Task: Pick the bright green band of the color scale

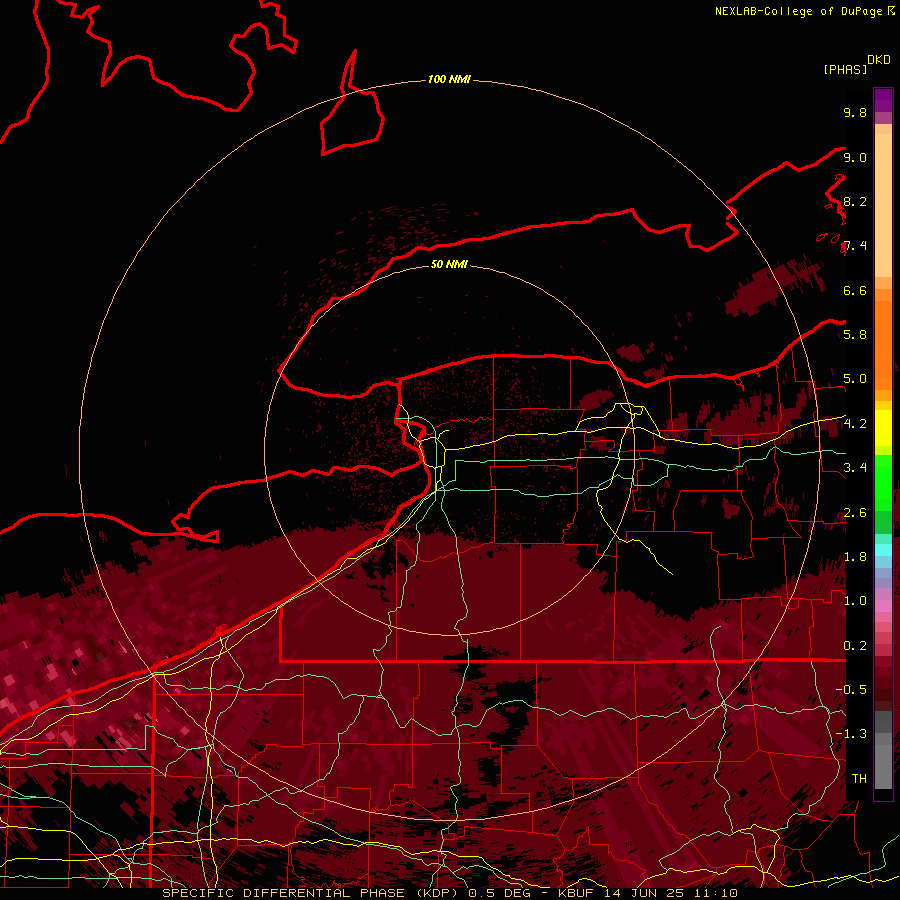Action: coord(883,483)
